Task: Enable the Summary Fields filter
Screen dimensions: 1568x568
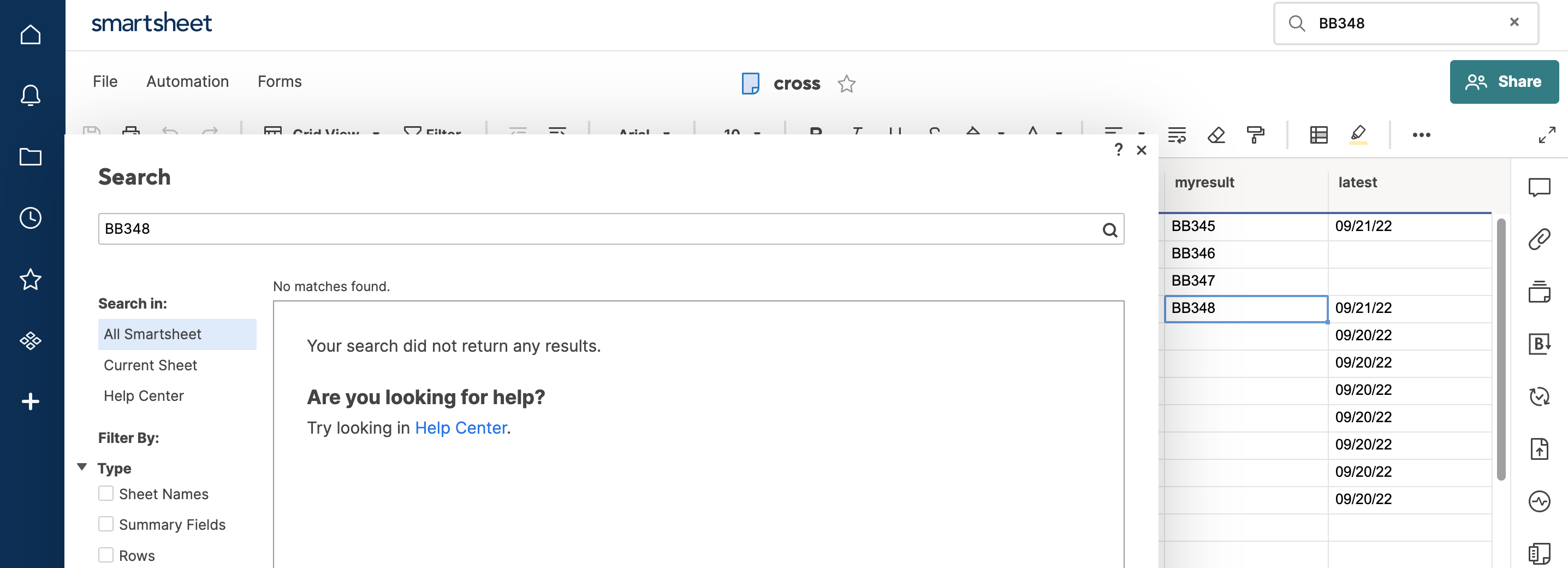Action: [x=106, y=524]
